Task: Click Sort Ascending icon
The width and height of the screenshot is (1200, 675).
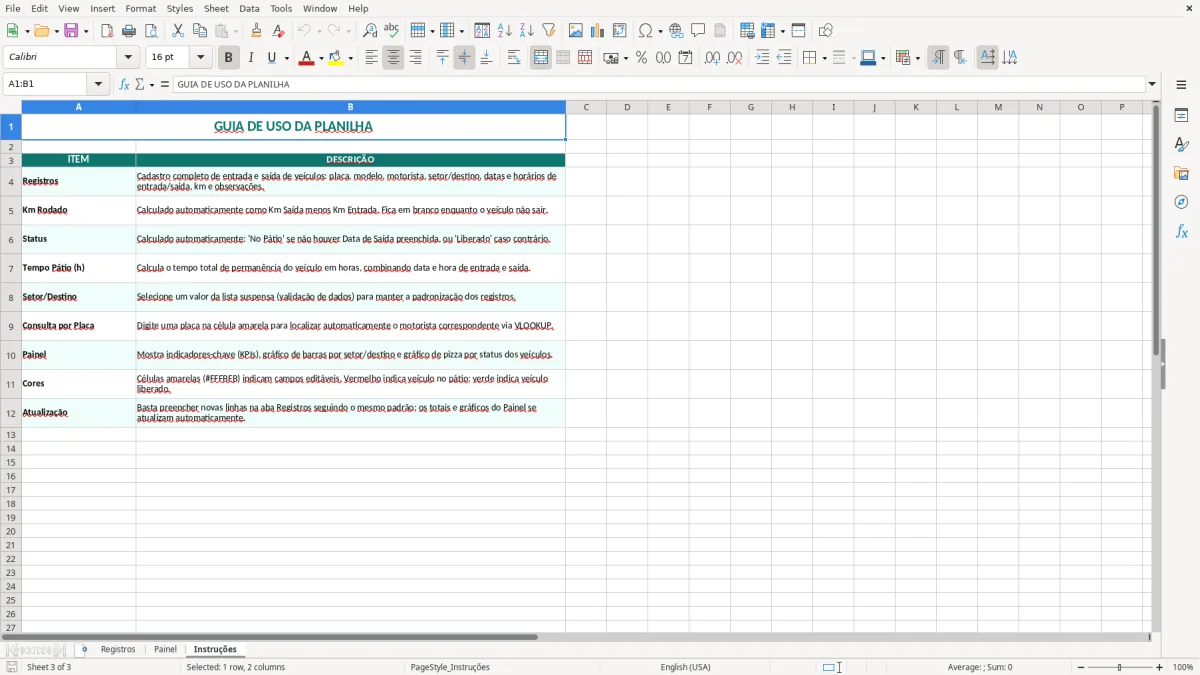Action: coord(505,31)
